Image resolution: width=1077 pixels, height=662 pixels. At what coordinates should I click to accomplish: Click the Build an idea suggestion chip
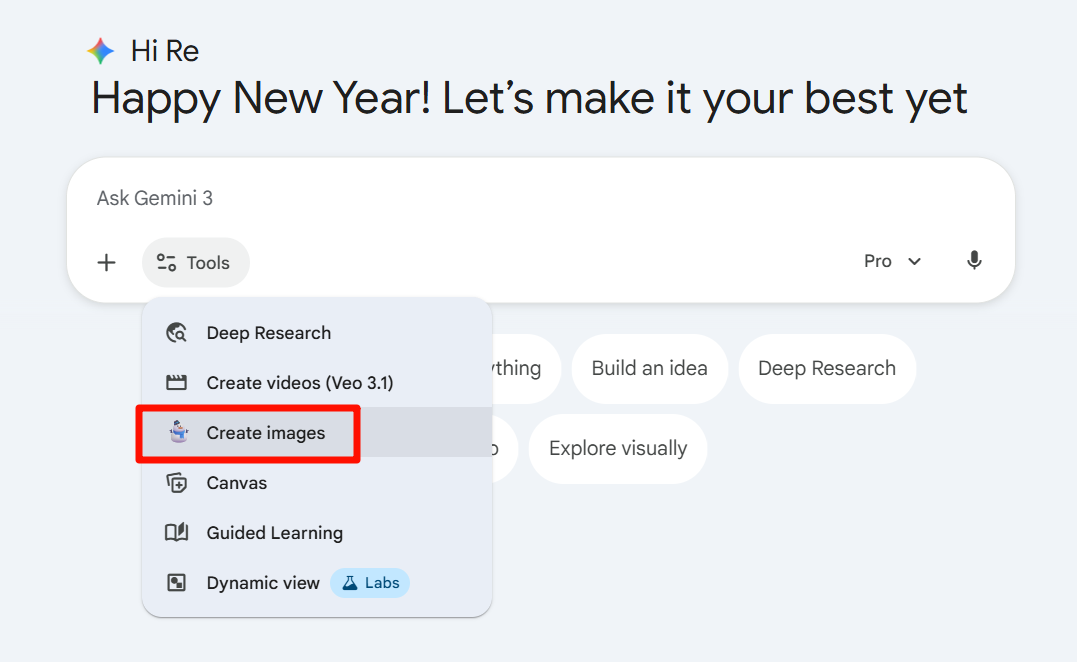[649, 368]
